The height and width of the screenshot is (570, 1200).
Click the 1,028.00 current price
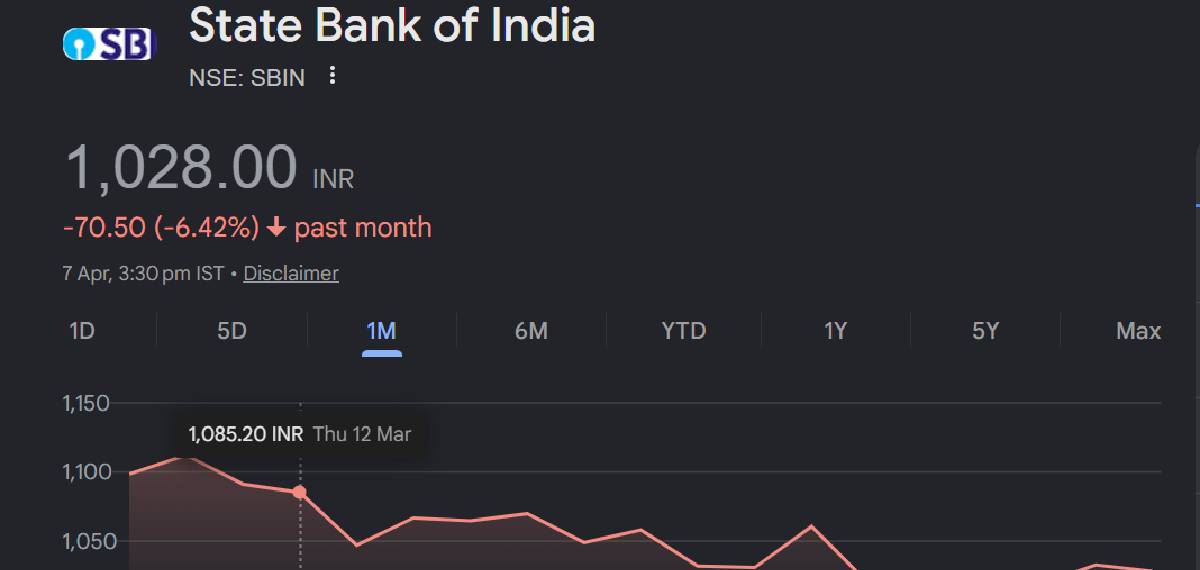181,168
